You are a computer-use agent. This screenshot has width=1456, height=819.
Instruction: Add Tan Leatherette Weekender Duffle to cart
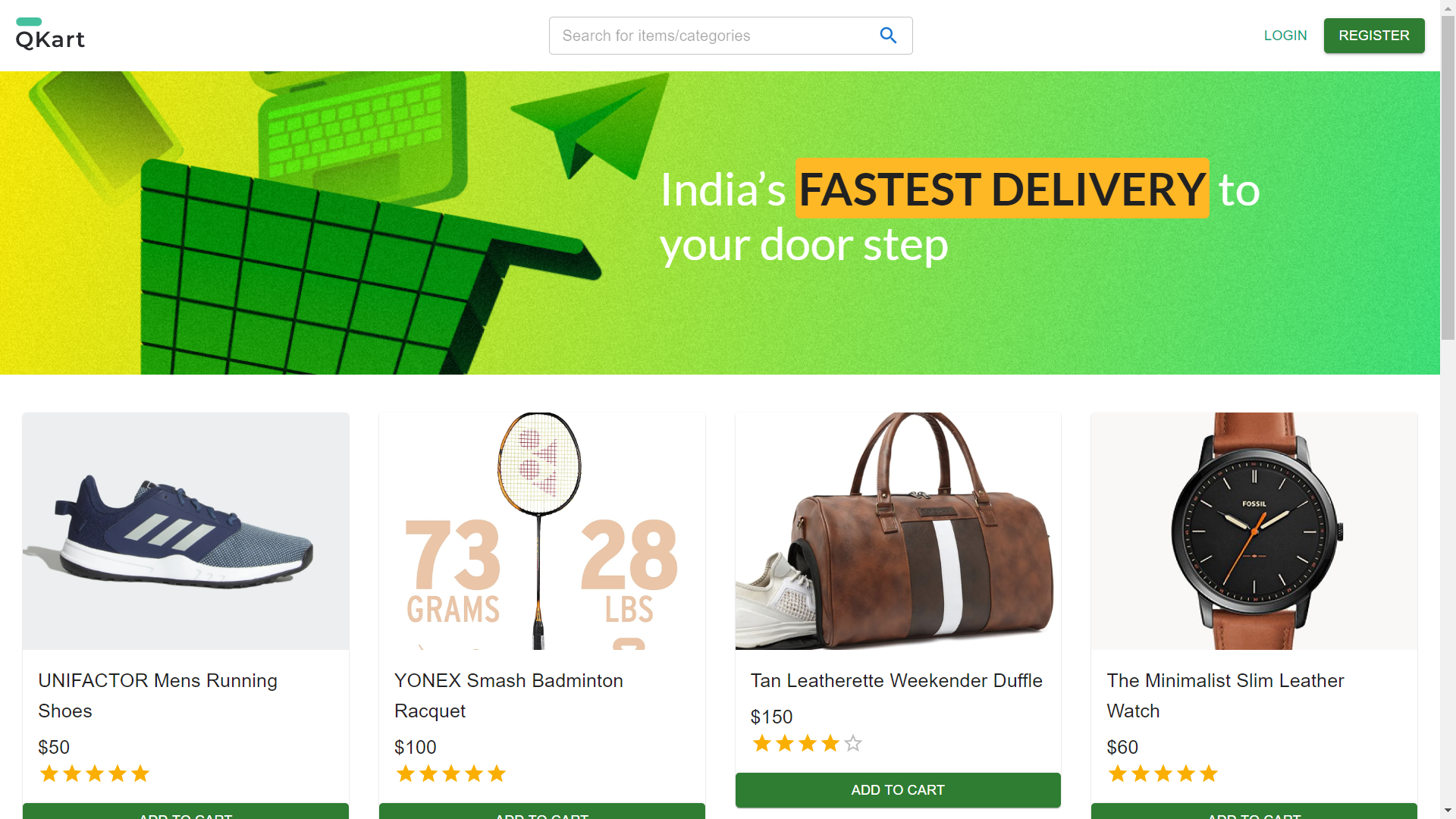(898, 790)
